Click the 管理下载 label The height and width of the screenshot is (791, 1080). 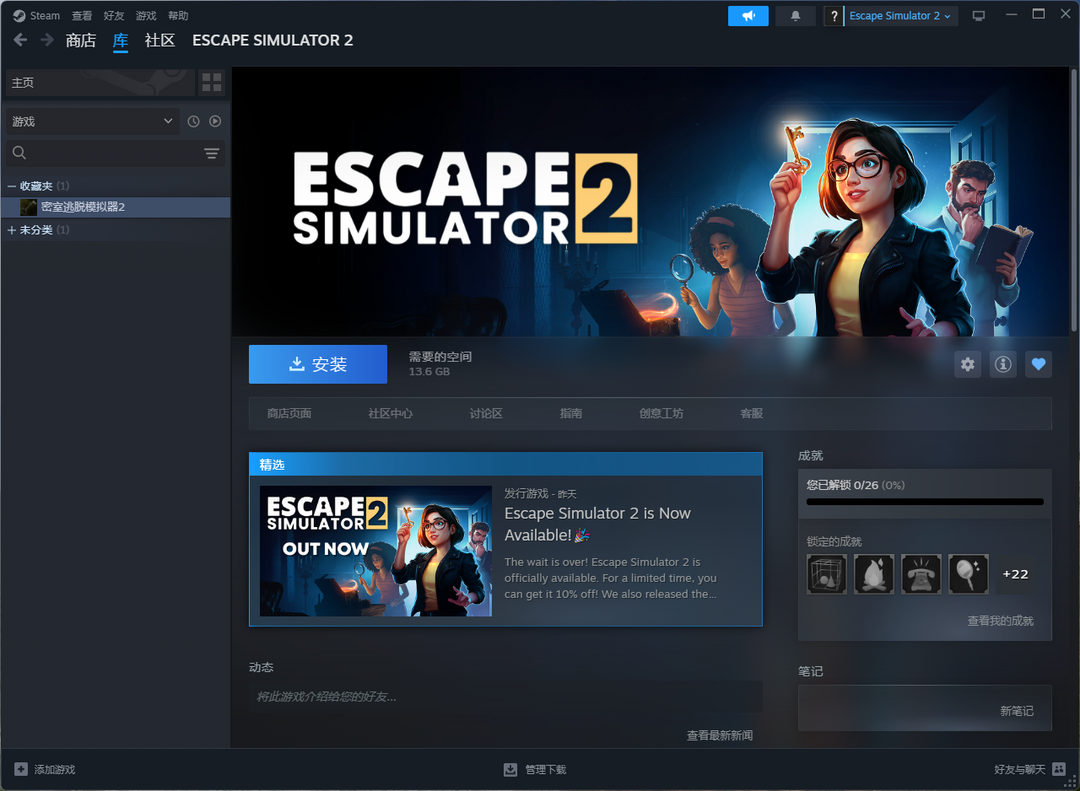point(546,770)
